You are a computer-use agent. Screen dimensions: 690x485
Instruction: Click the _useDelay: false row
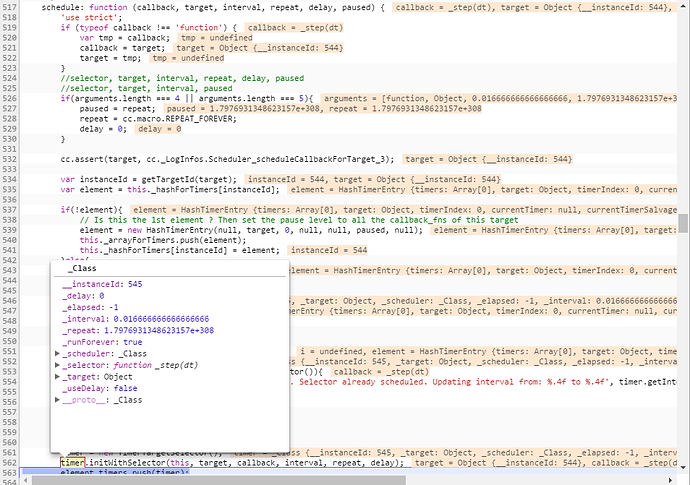tap(100, 388)
